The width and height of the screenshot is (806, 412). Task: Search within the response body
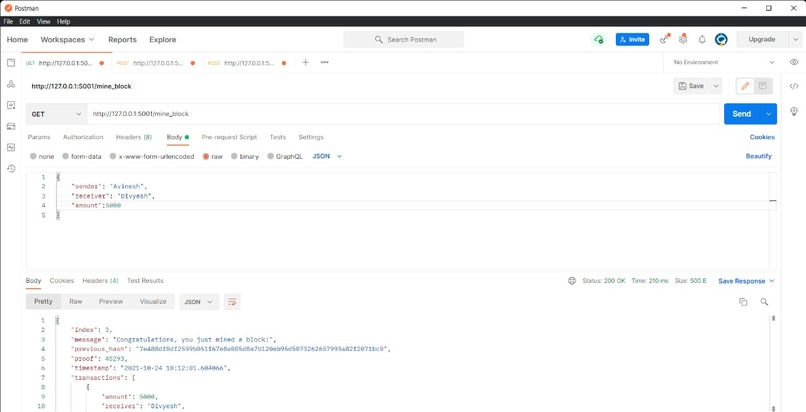pos(764,302)
